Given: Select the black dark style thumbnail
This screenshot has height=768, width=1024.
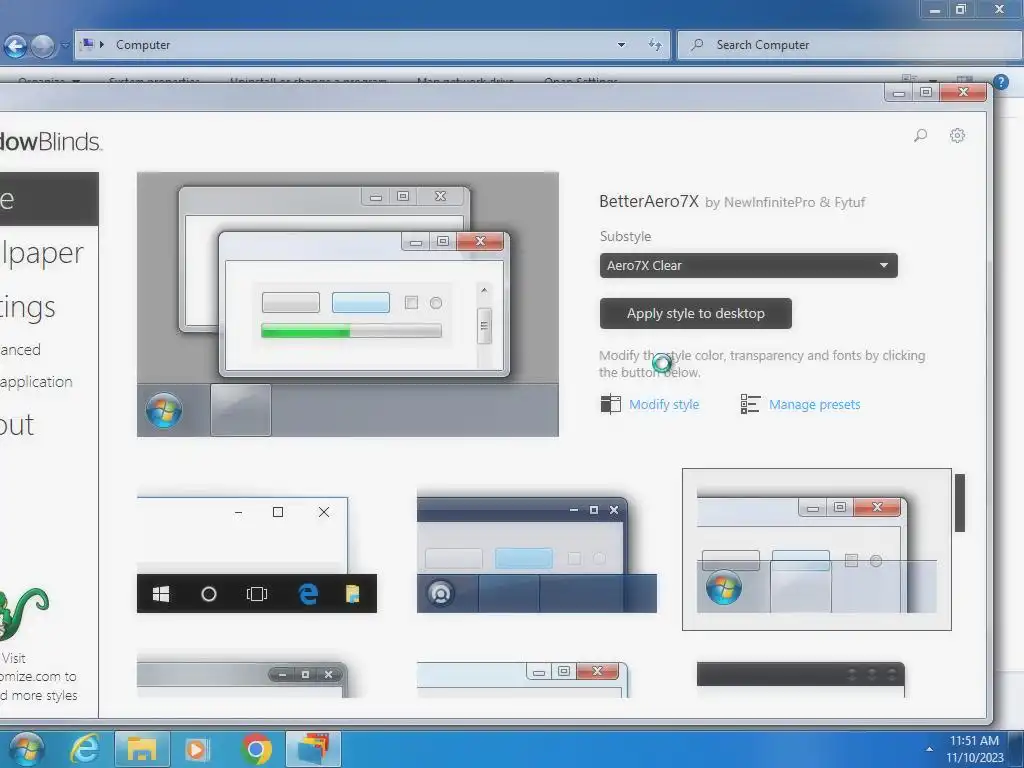Looking at the screenshot, I should [x=801, y=679].
